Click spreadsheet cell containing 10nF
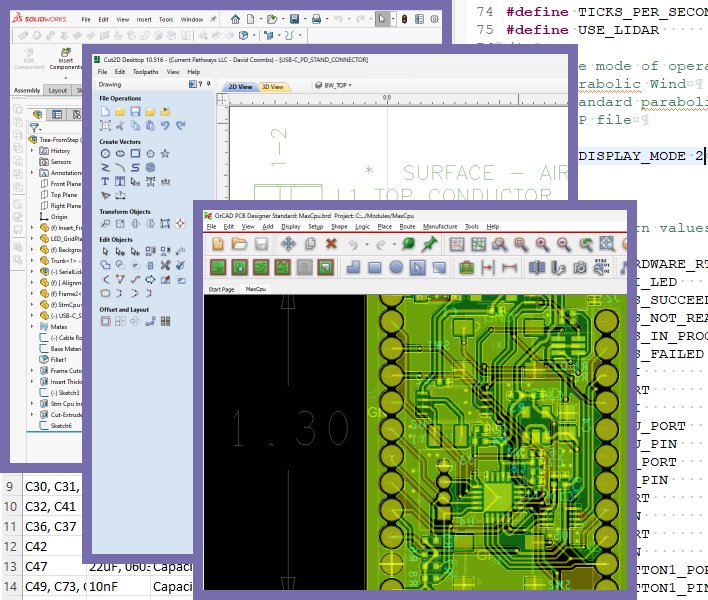This screenshot has height=600, width=708. pos(118,586)
